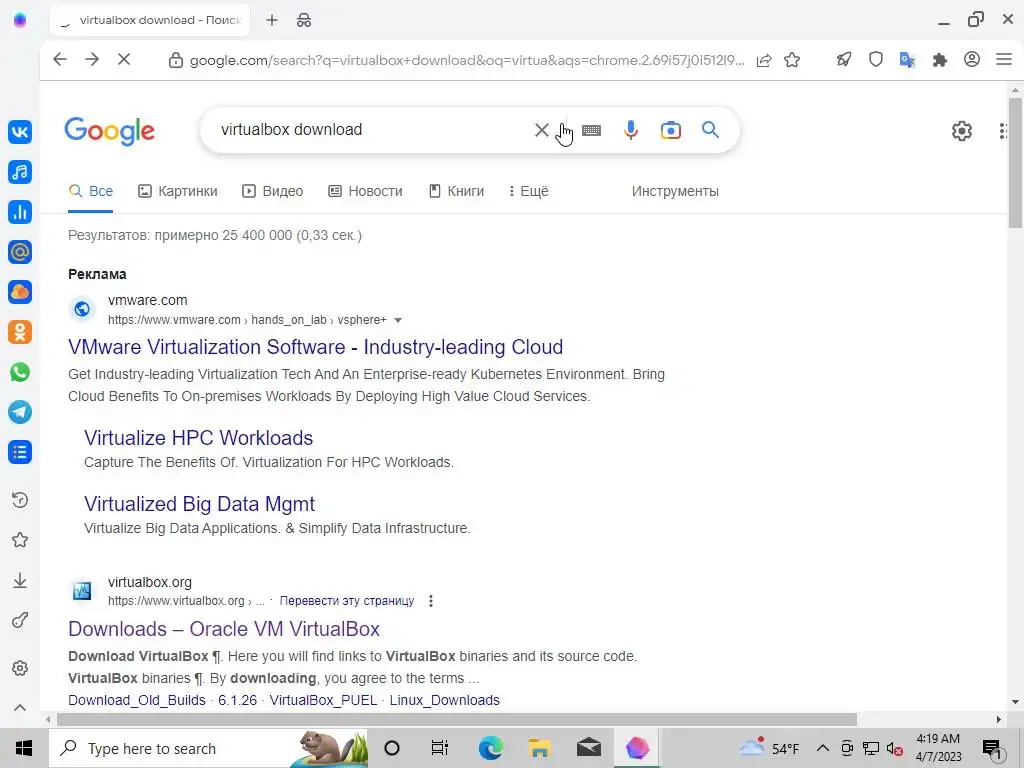The image size is (1024, 768).
Task: Switch to the Новости tab
Action: (365, 191)
